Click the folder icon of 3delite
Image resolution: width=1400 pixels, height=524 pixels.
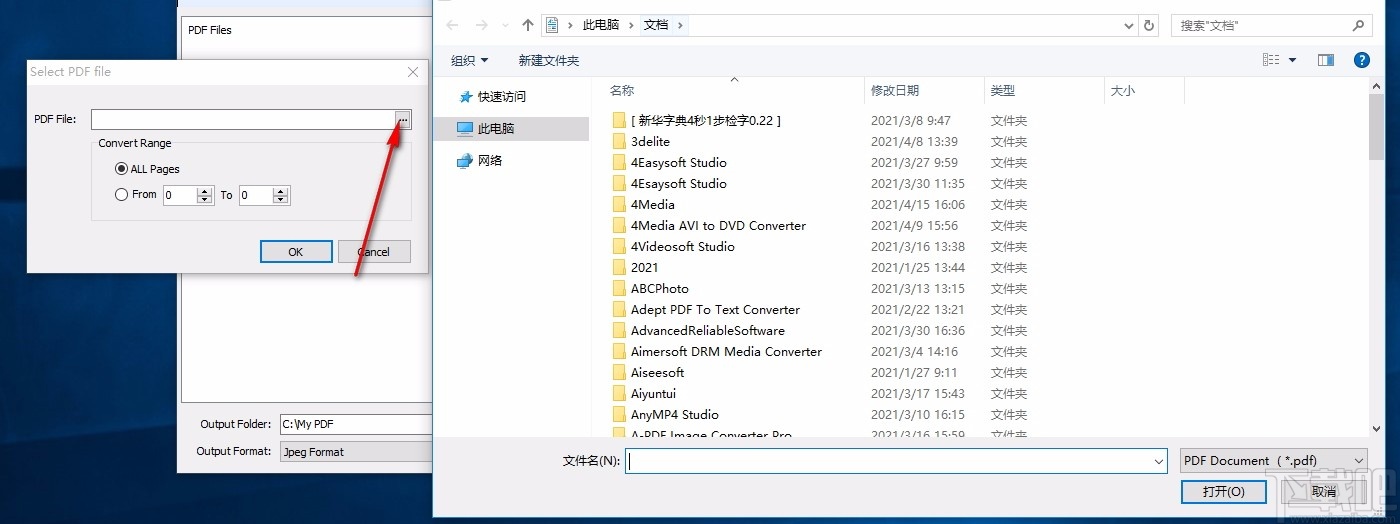tap(619, 142)
